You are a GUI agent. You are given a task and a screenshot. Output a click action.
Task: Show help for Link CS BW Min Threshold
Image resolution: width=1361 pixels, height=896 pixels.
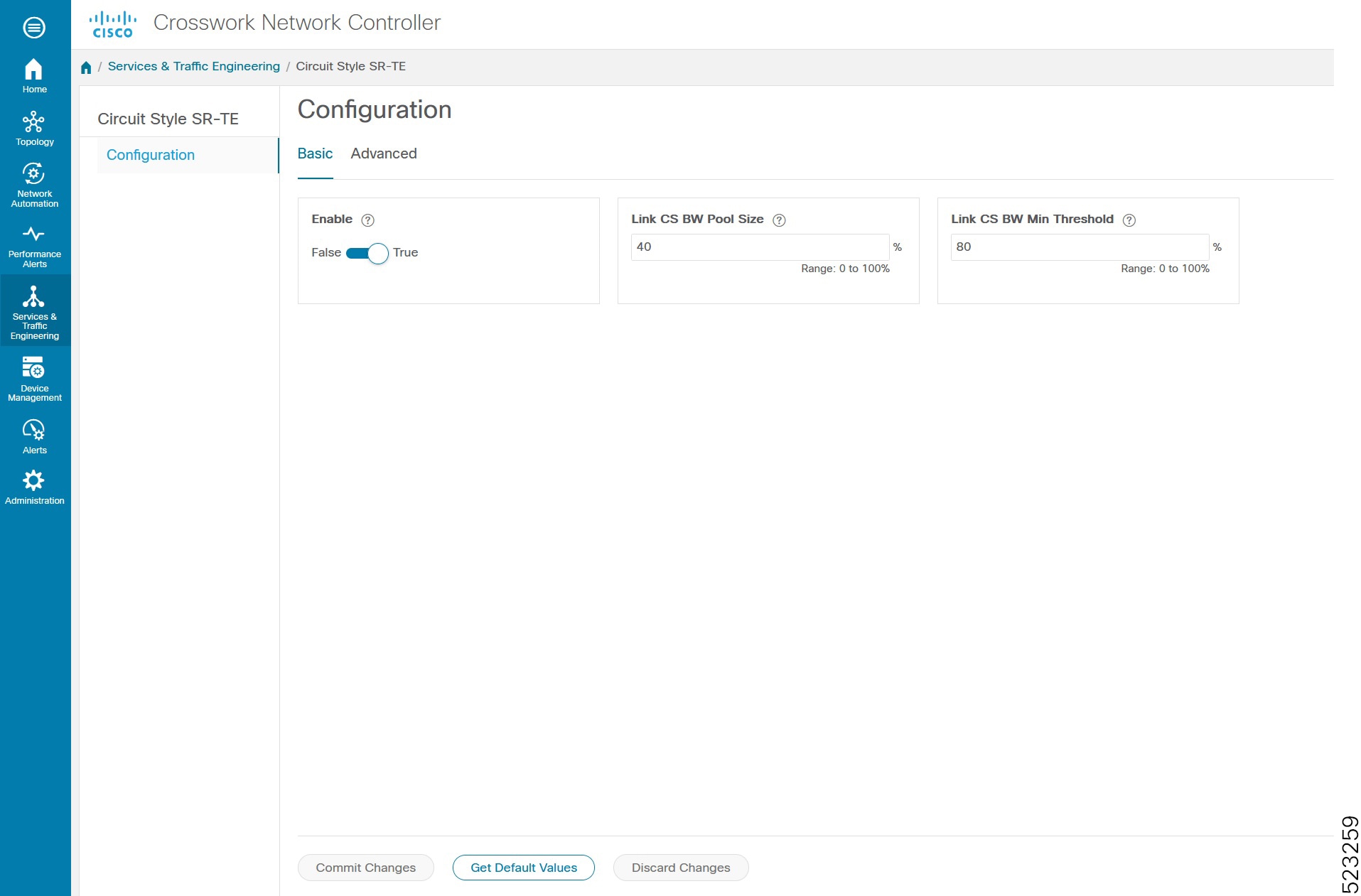(1129, 220)
